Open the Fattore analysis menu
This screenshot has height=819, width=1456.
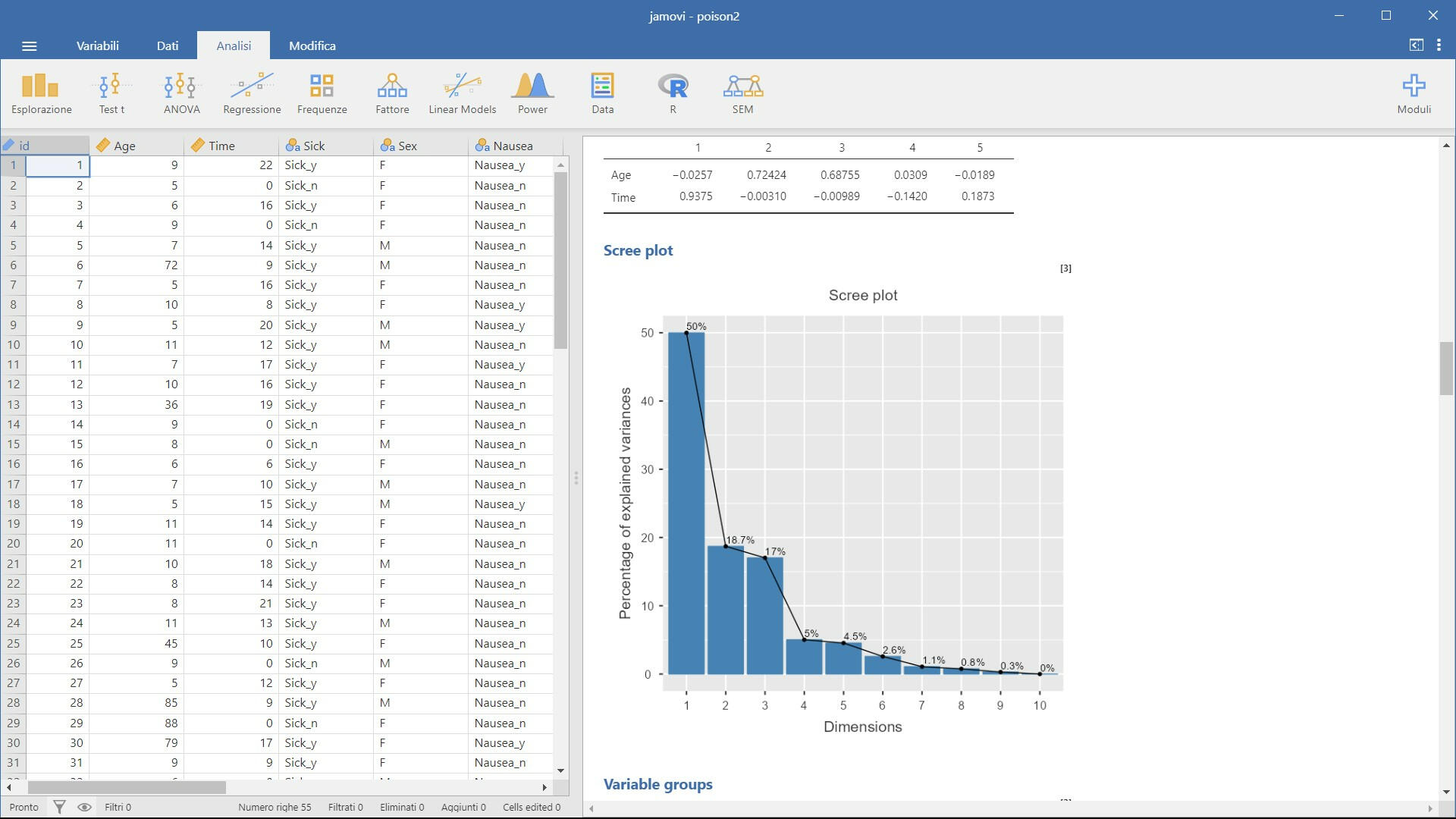[x=392, y=93]
